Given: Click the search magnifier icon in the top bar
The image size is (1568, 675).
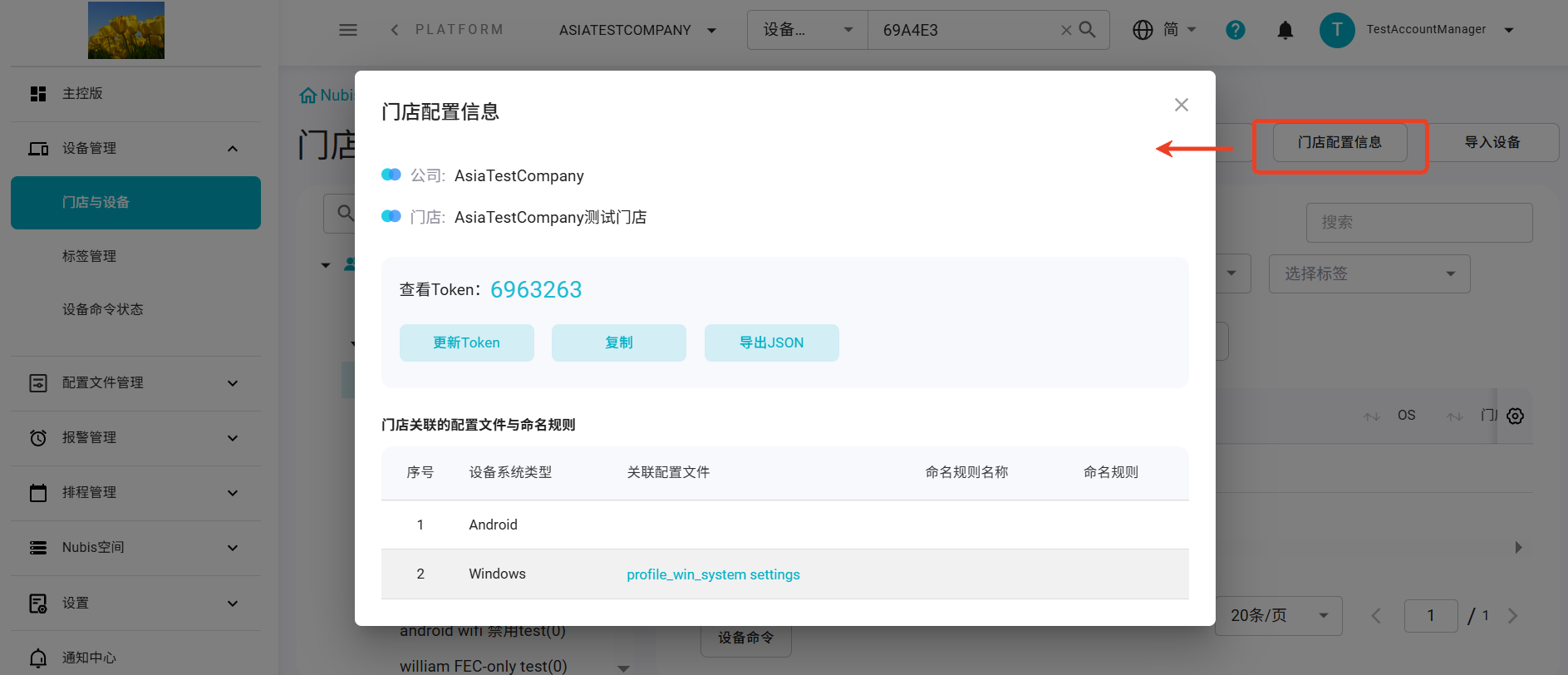Looking at the screenshot, I should coord(1087,30).
